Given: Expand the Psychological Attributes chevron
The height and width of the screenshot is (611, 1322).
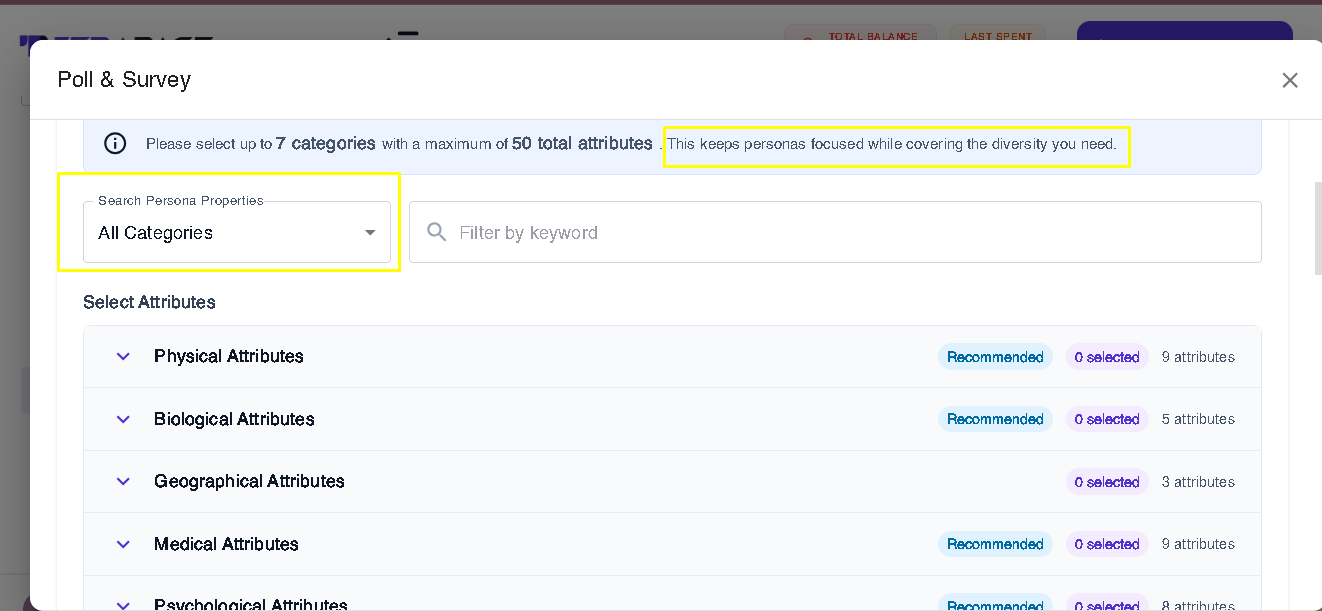Looking at the screenshot, I should [123, 604].
